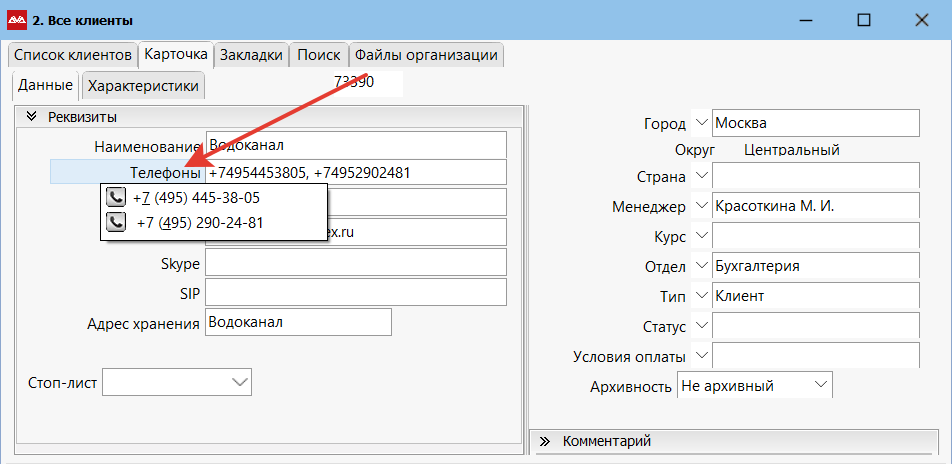Click Менеджер field Красоткина М. И.
The width and height of the screenshot is (952, 464).
(x=816, y=206)
